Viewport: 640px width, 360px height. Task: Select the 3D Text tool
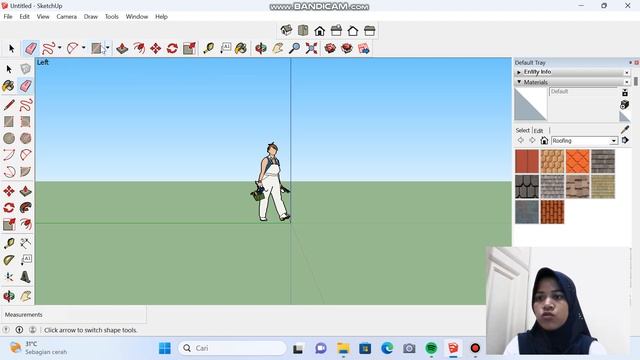[25, 277]
